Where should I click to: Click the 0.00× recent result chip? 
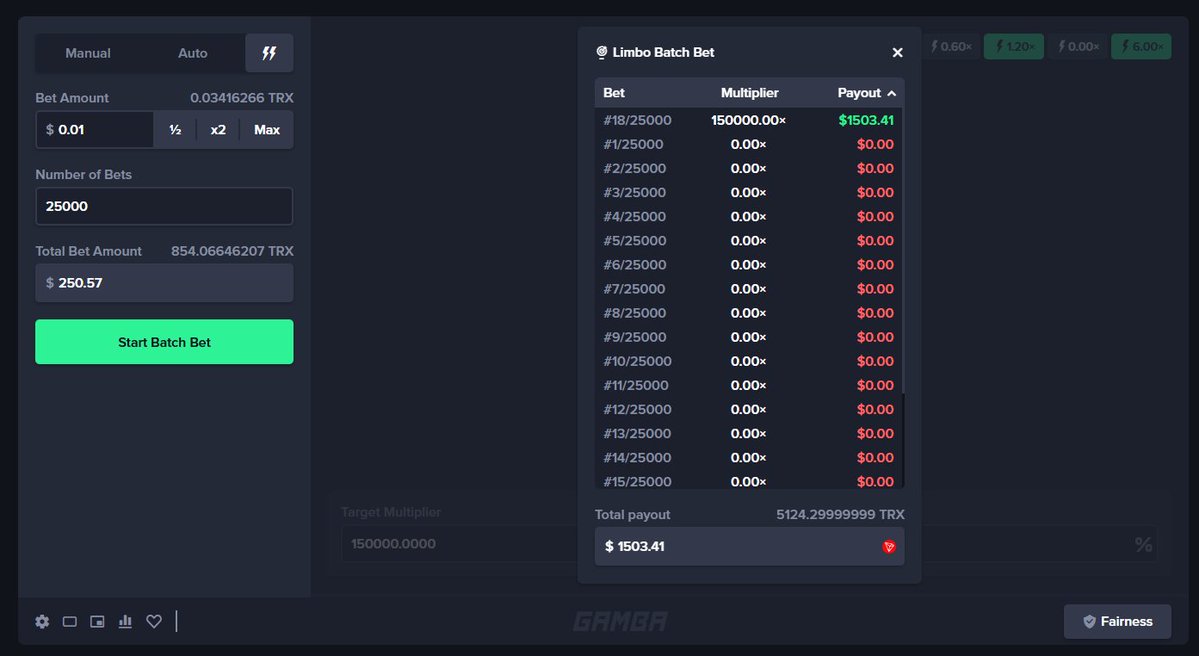click(x=1078, y=47)
